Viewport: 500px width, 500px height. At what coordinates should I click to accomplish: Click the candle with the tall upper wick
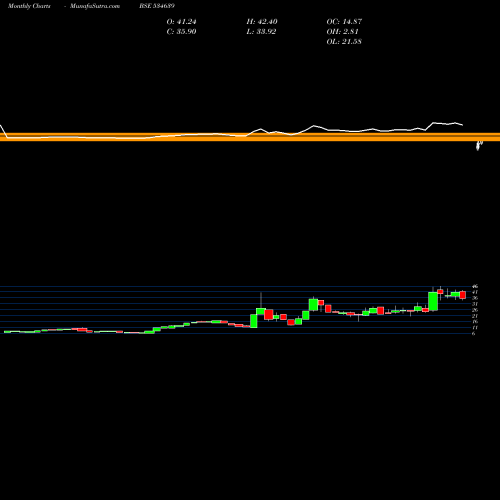point(261,311)
